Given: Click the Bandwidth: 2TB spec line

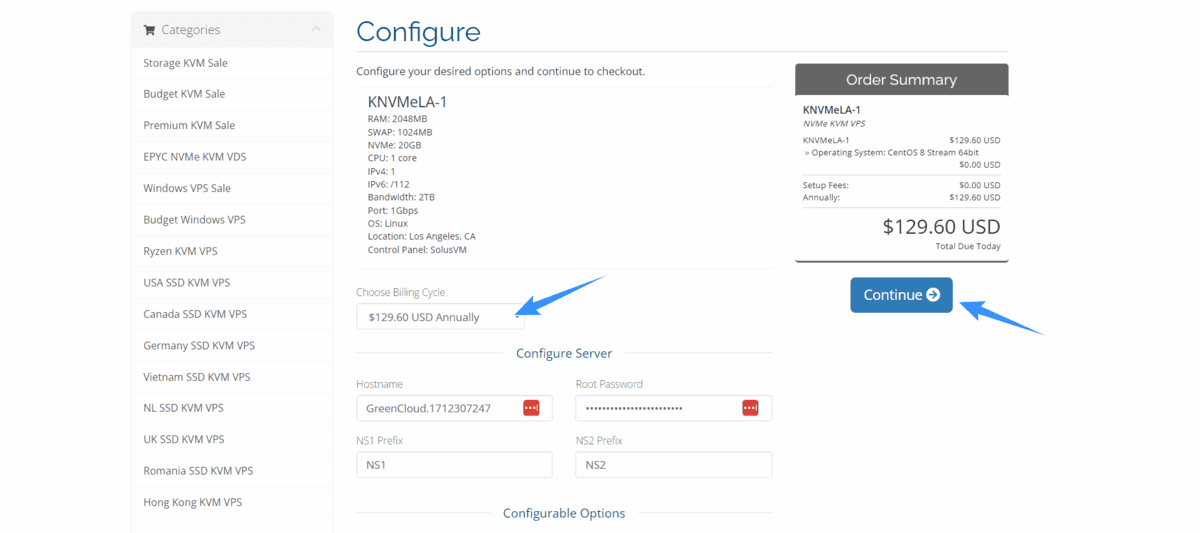Looking at the screenshot, I should click(x=401, y=198).
